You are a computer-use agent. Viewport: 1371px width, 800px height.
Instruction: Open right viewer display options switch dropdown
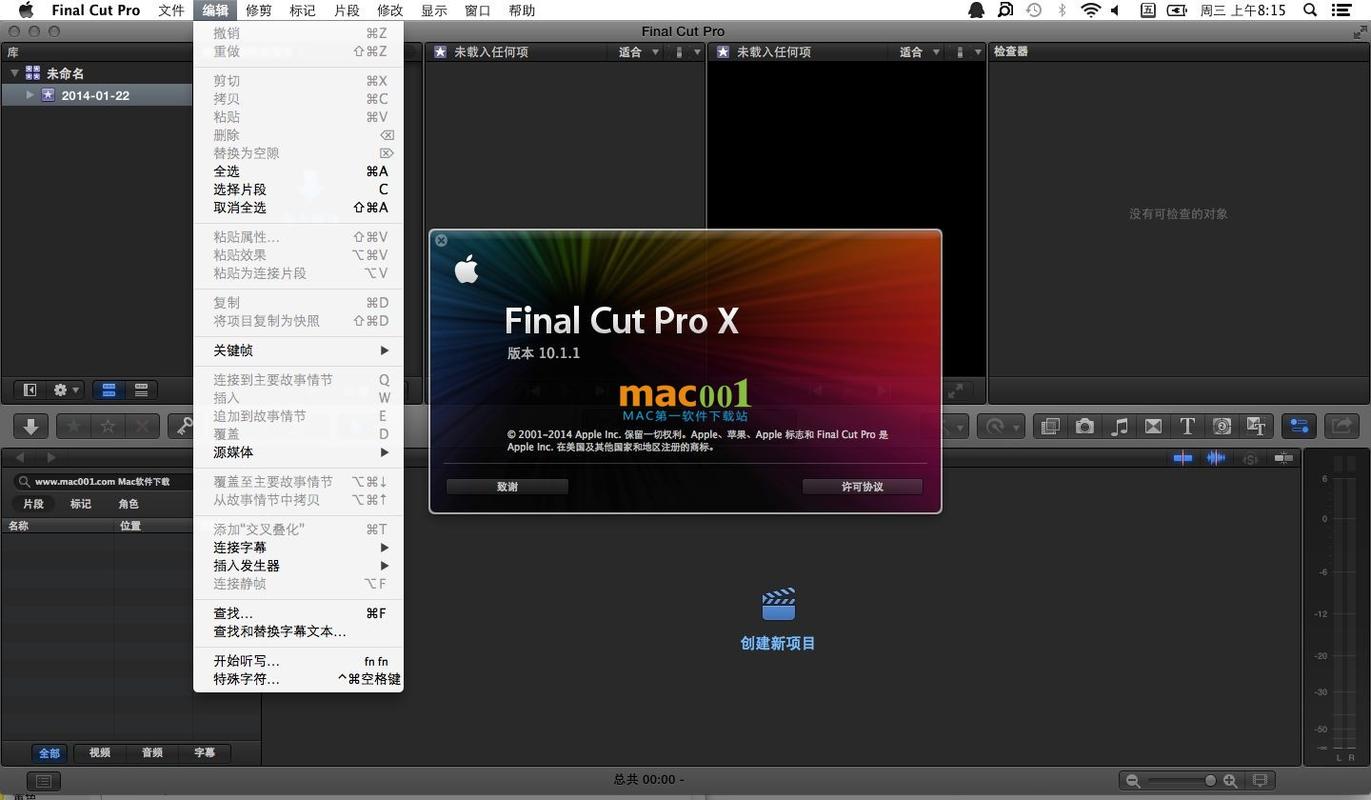point(968,52)
